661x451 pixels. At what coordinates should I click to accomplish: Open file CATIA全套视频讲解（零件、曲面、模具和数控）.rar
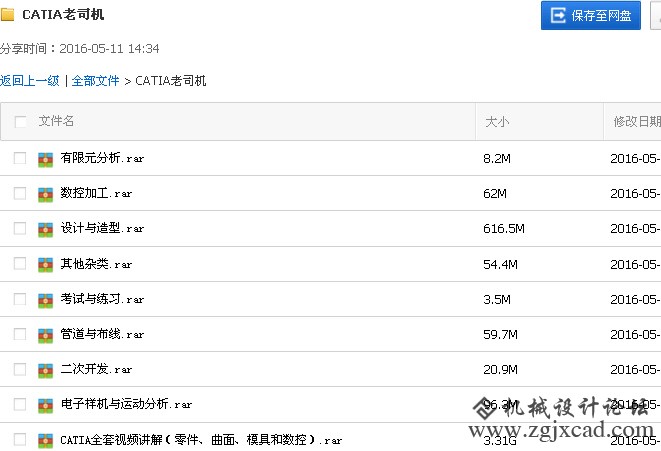tap(201, 440)
